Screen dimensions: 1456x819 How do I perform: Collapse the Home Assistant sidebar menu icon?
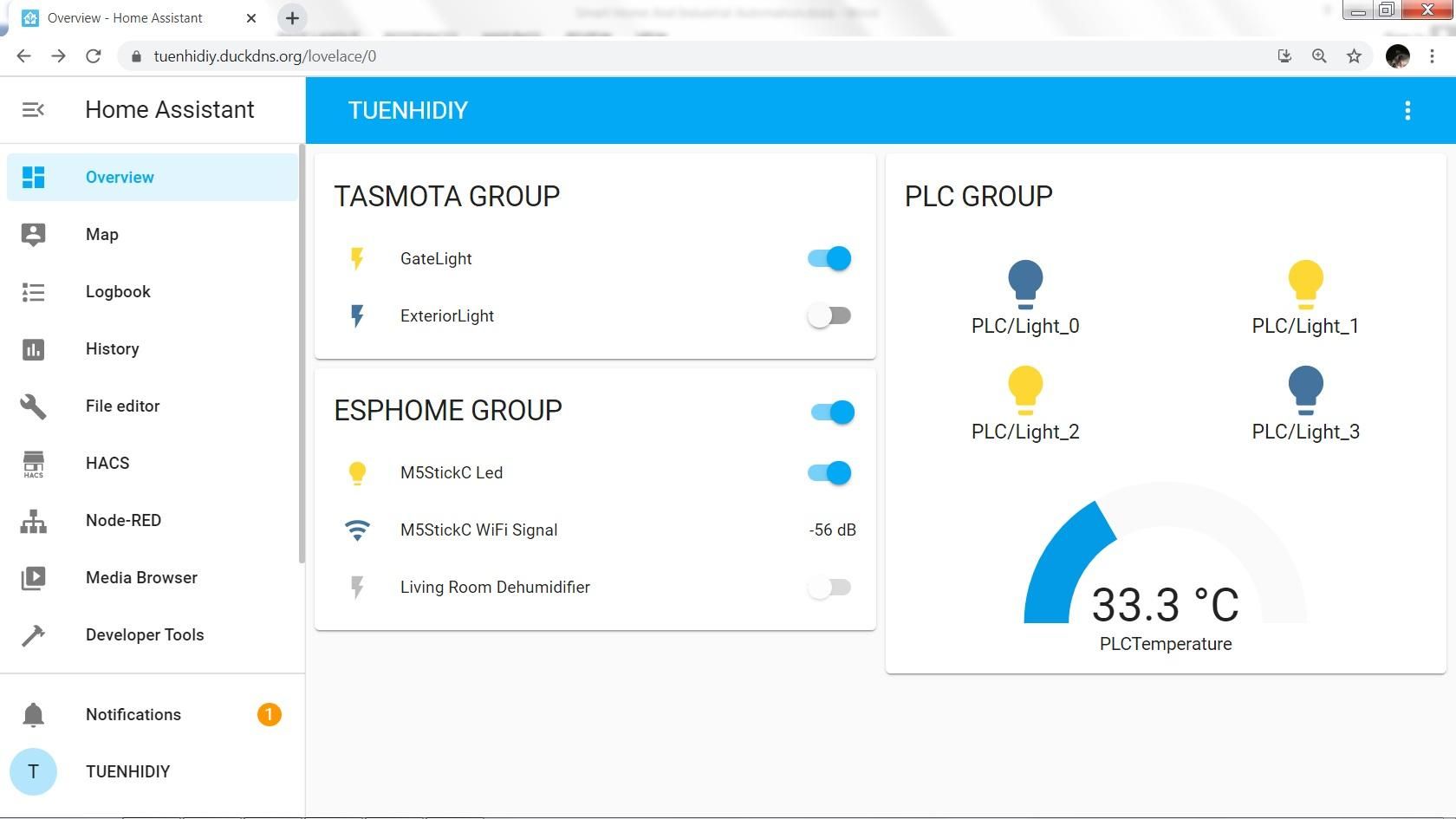[33, 110]
